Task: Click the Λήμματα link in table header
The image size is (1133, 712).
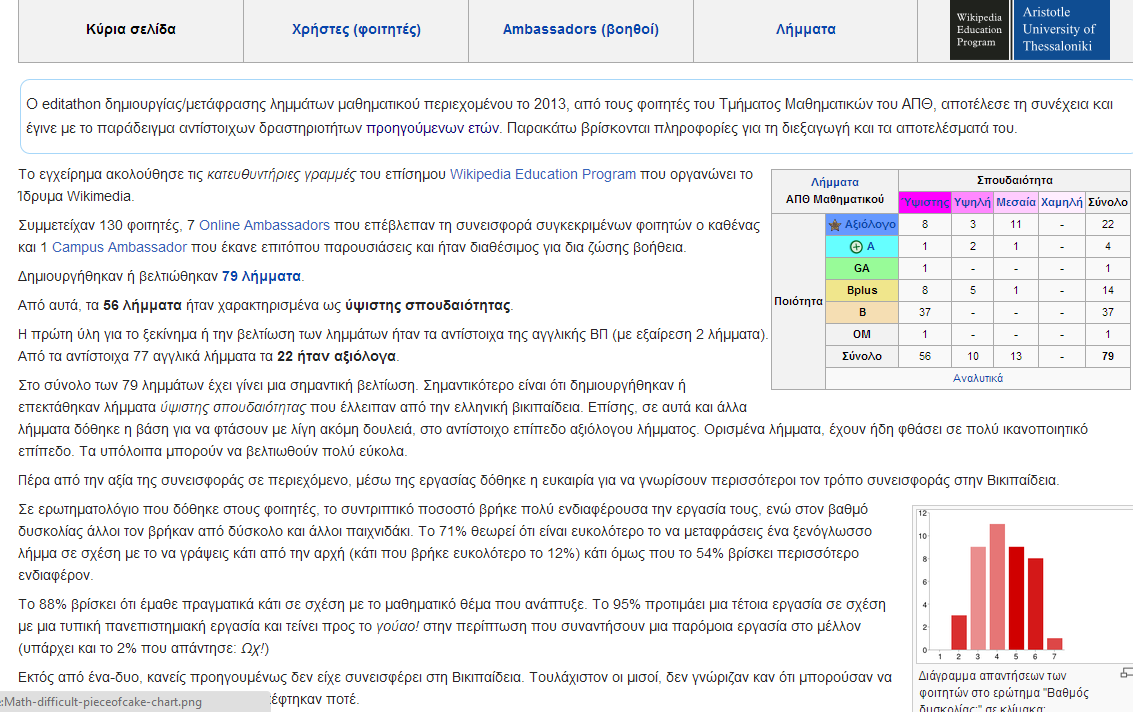Action: 835,182
